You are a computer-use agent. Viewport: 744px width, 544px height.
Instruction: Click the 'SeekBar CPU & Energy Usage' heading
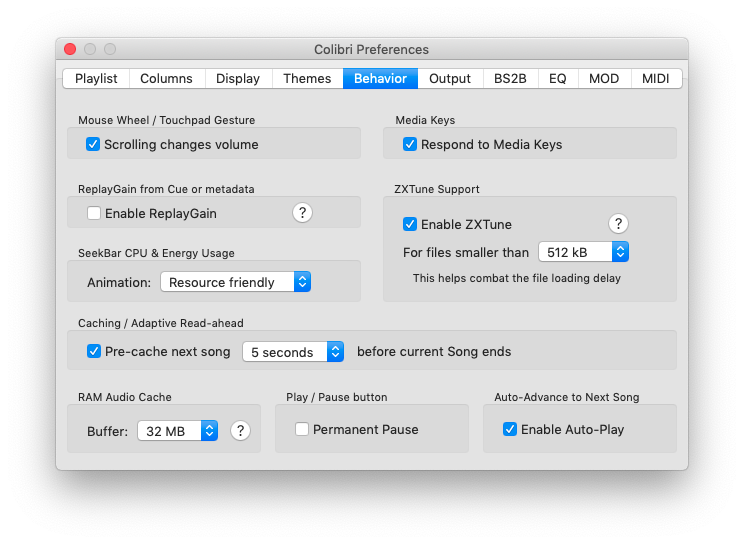(157, 253)
